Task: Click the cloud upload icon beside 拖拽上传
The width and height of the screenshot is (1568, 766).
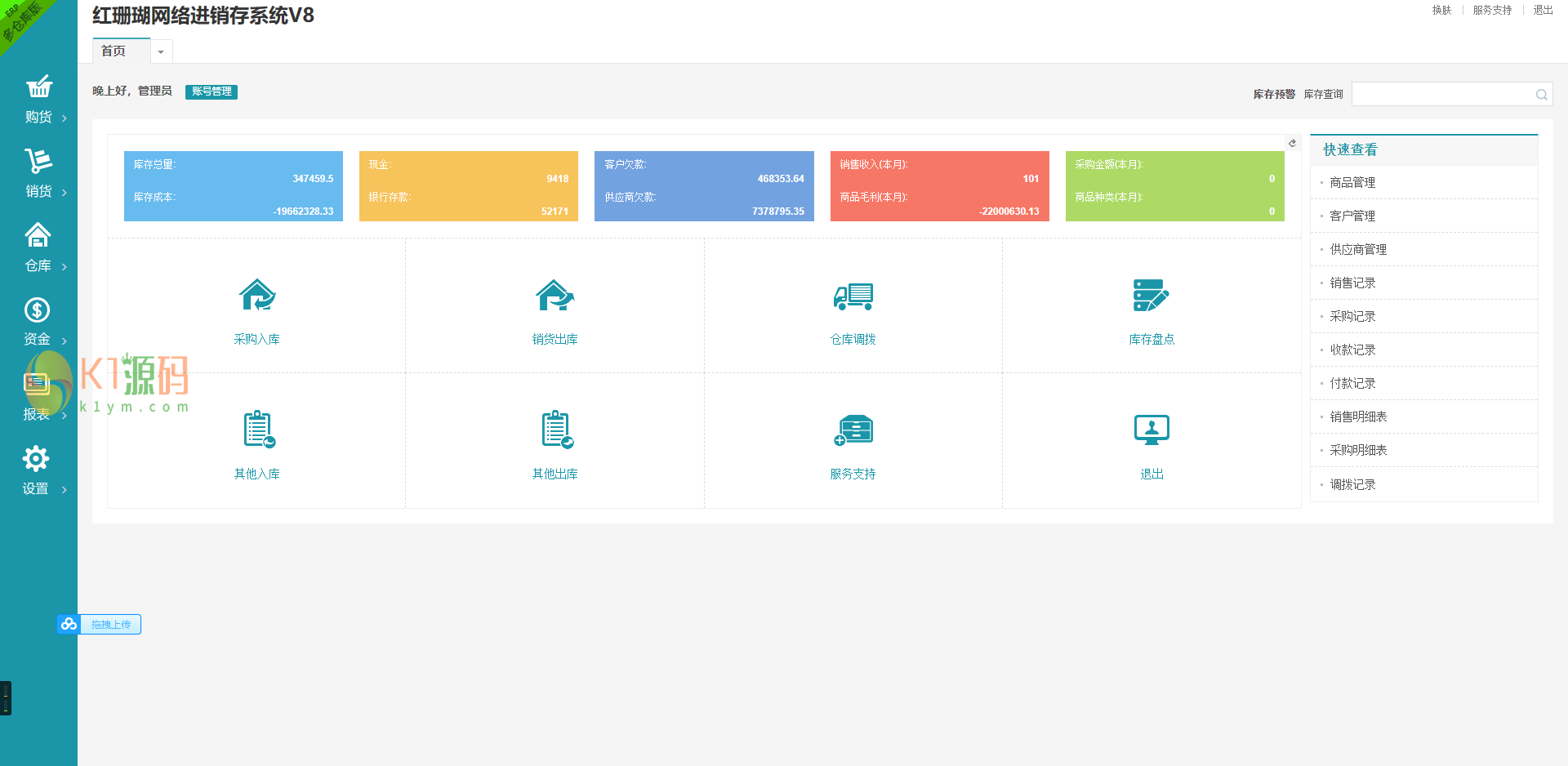Action: (x=69, y=625)
